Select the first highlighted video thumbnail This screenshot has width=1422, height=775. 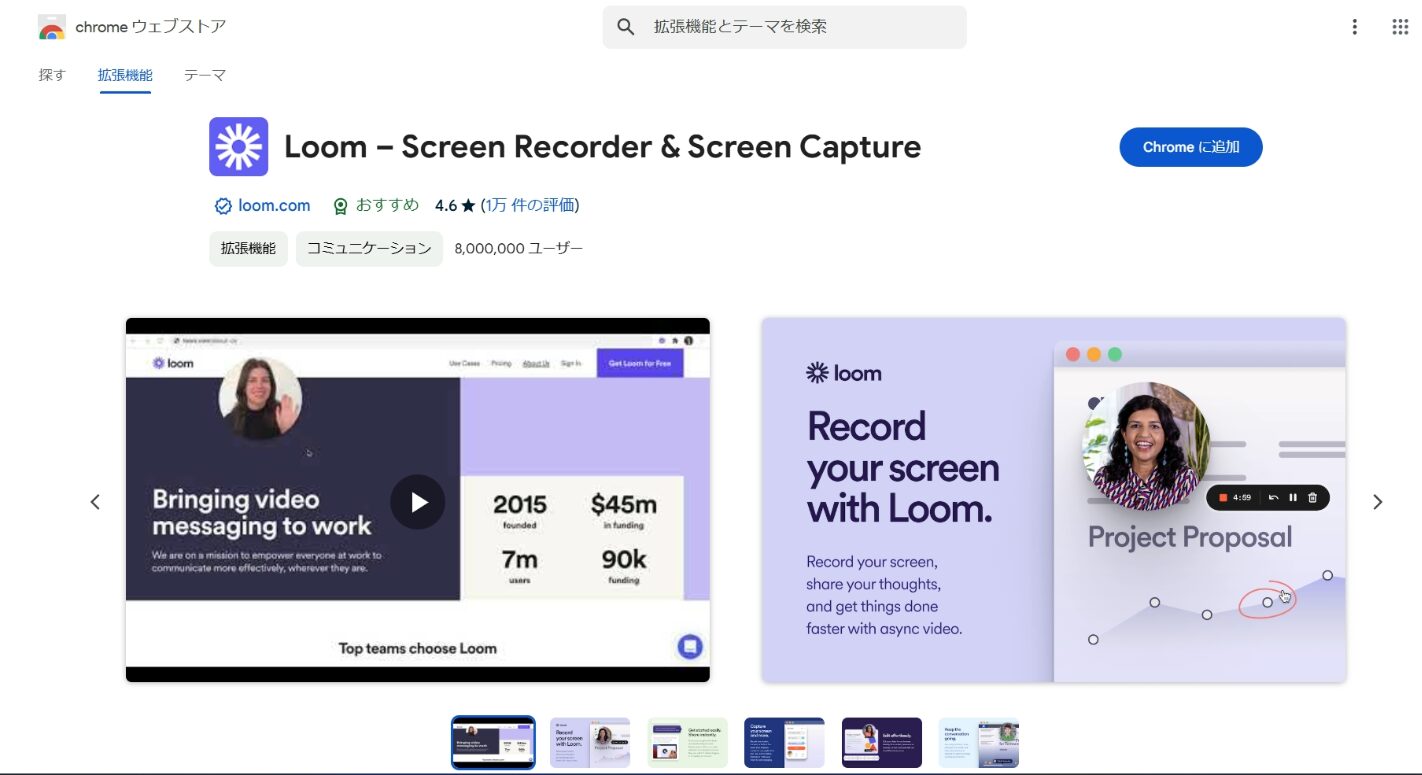(x=493, y=743)
